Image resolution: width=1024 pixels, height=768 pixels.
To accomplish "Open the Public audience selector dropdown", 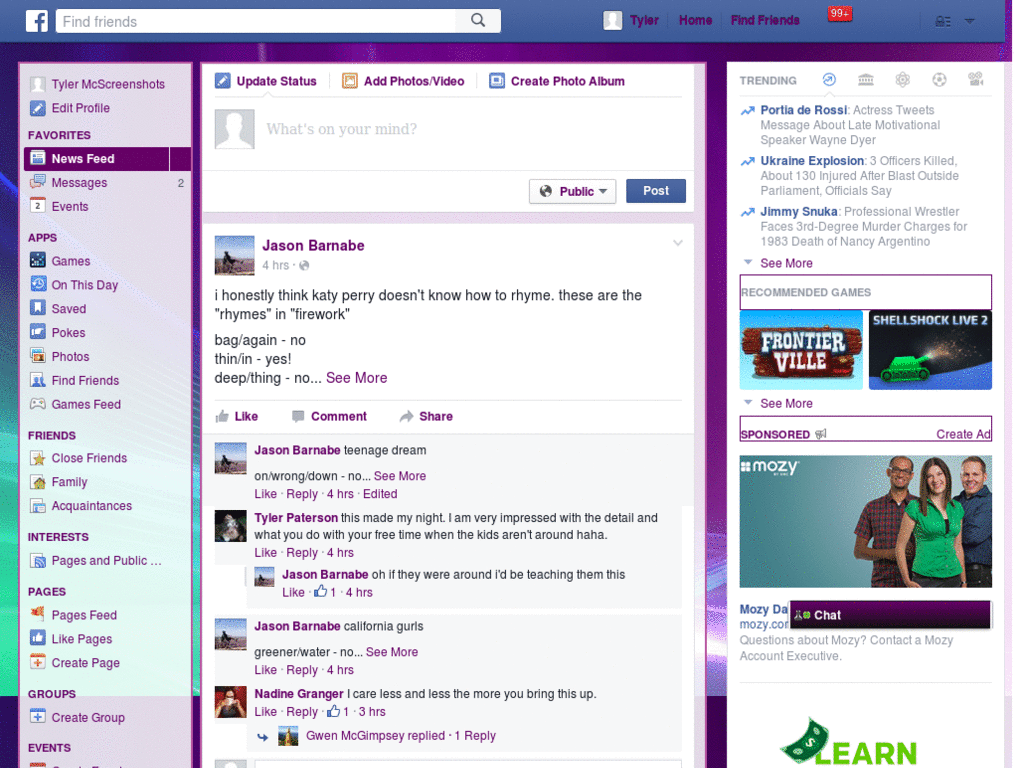I will point(572,191).
